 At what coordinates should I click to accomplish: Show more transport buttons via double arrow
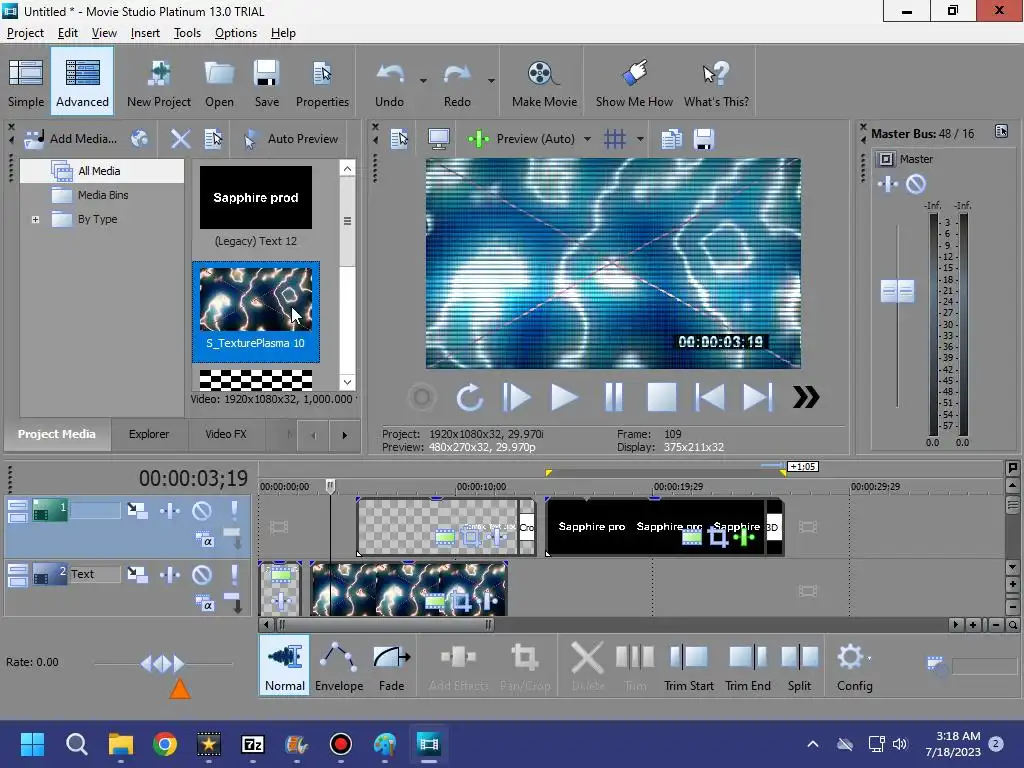806,397
